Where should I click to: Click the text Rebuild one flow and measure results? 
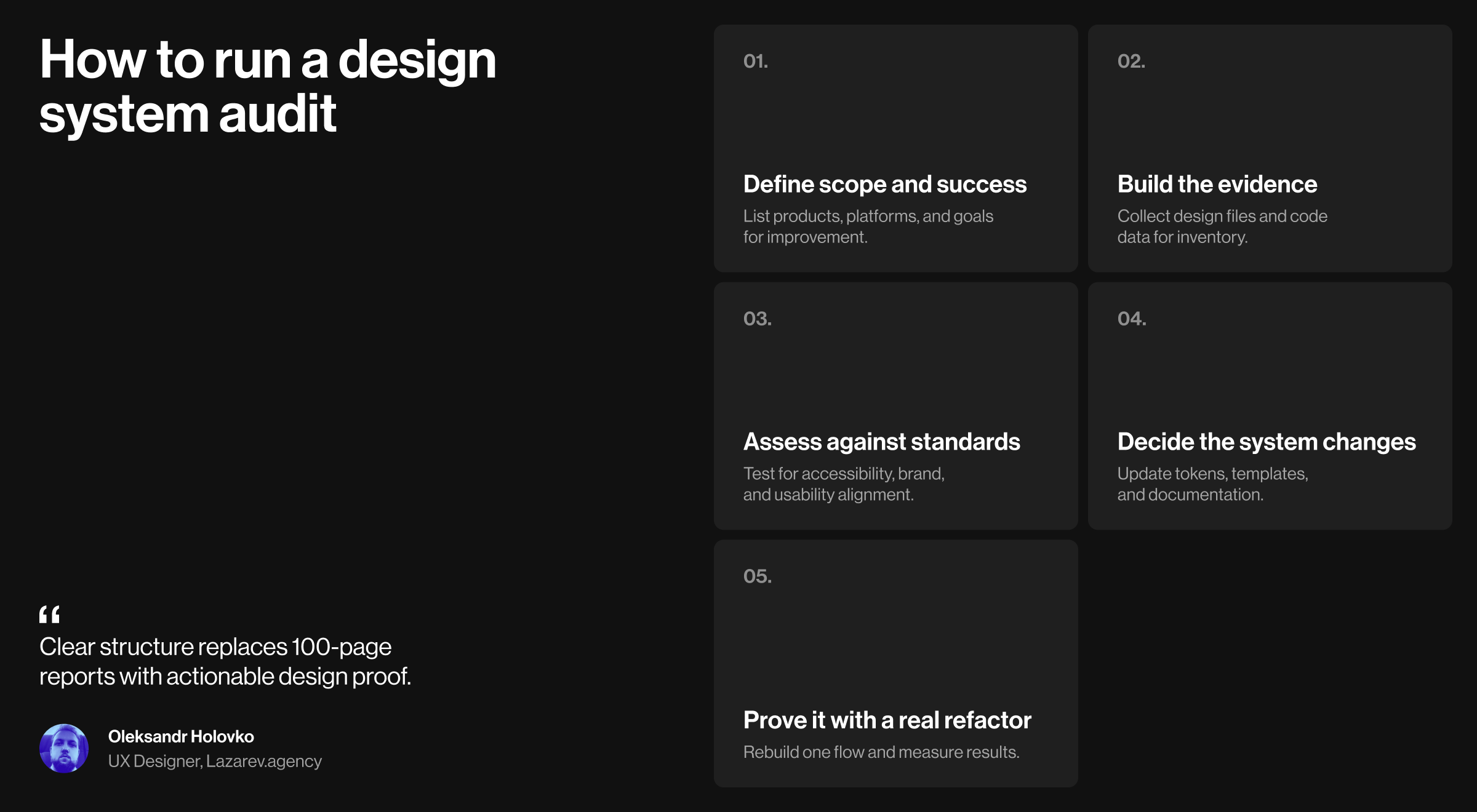(882, 750)
